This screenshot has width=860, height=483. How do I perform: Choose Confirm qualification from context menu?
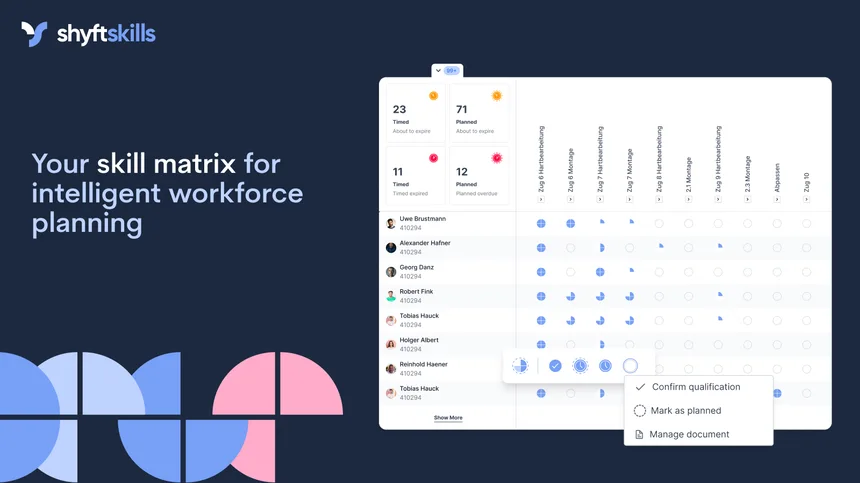(695, 387)
